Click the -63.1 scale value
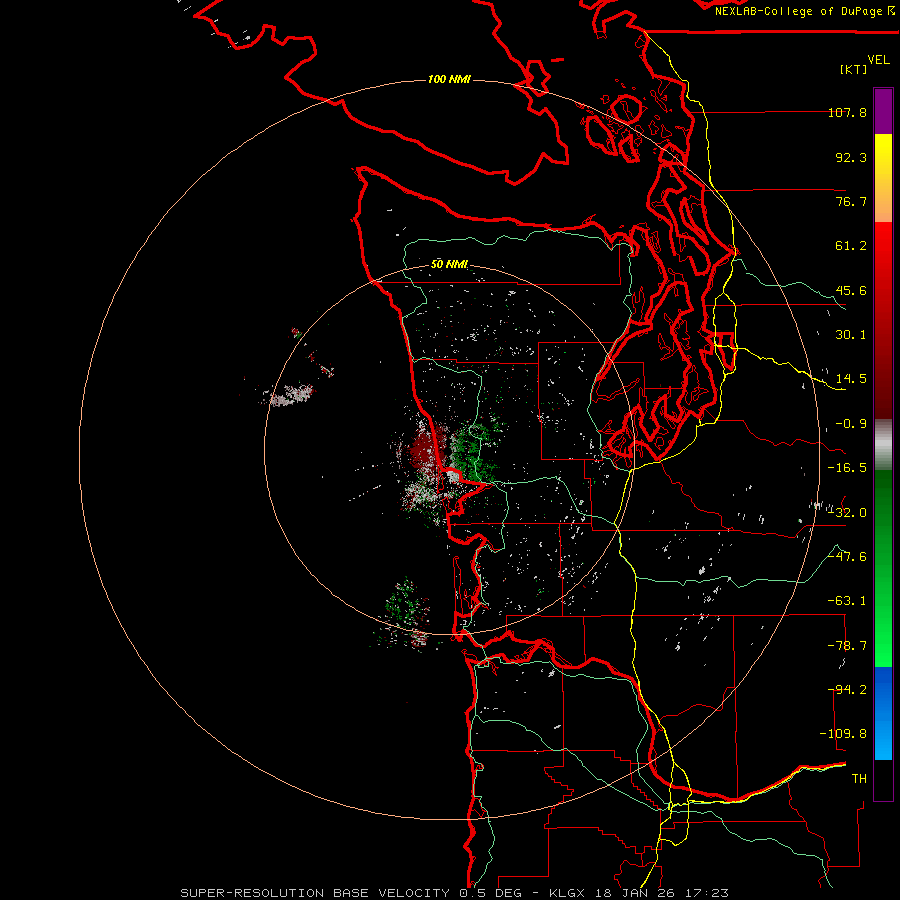900x900 pixels. [x=847, y=601]
